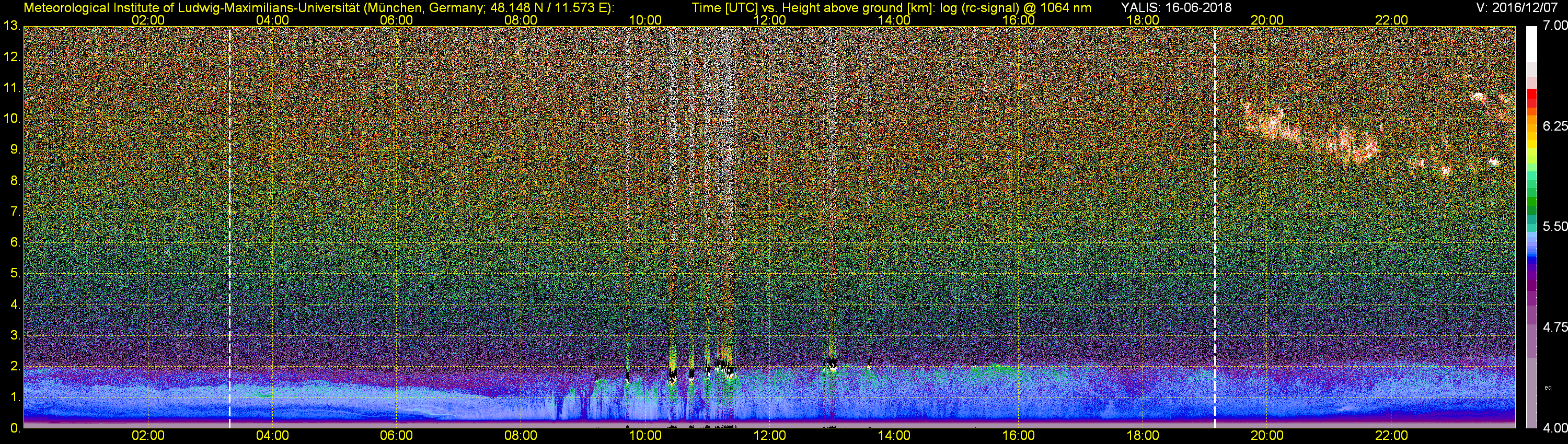Click the '10.' height axis label

(11, 119)
